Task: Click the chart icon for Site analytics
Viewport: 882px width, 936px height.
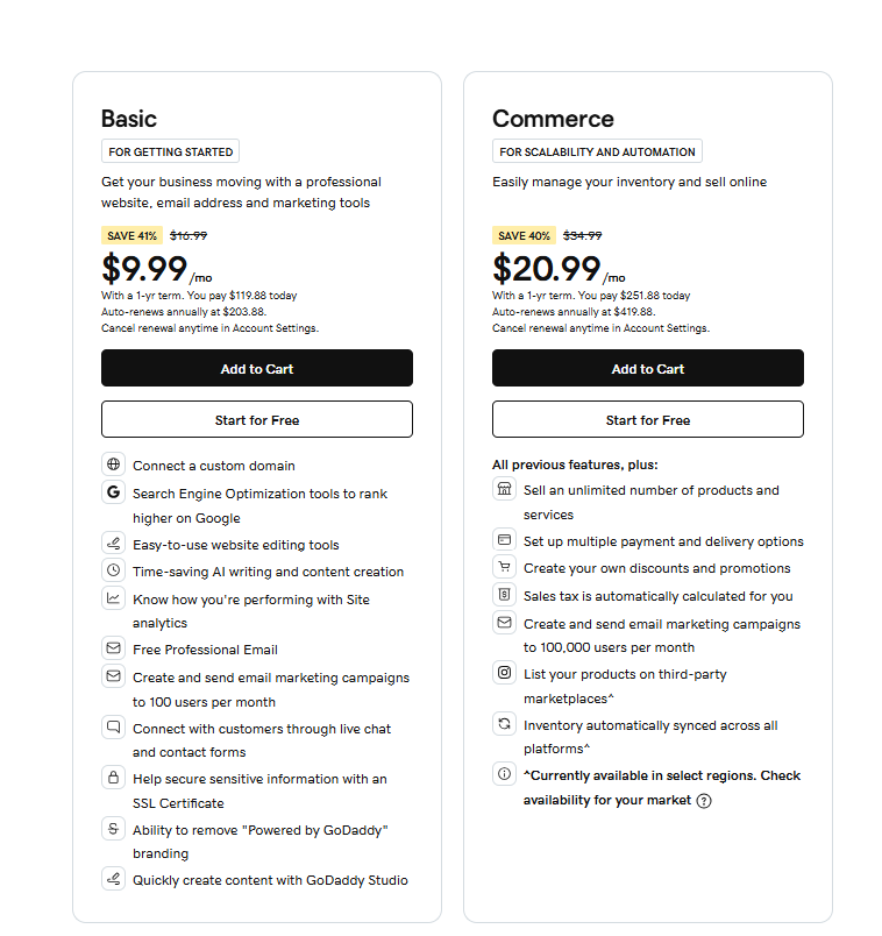Action: 113,598
